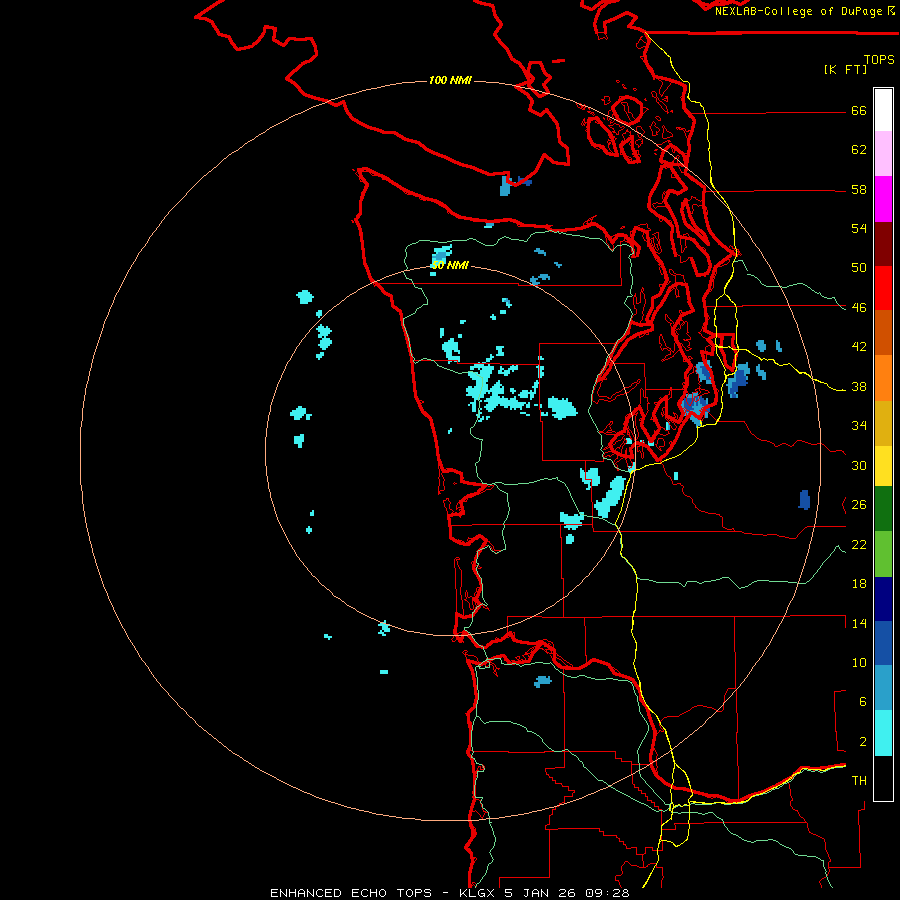The height and width of the screenshot is (900, 900).
Task: Click the TH legend label
Action: pos(859,780)
